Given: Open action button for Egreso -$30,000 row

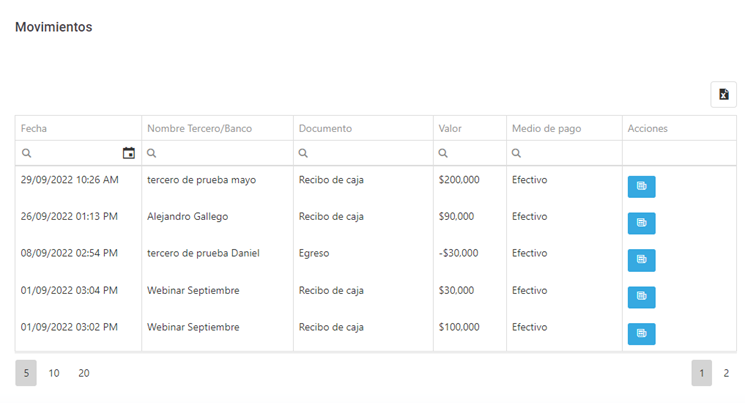Looking at the screenshot, I should pyautogui.click(x=641, y=260).
